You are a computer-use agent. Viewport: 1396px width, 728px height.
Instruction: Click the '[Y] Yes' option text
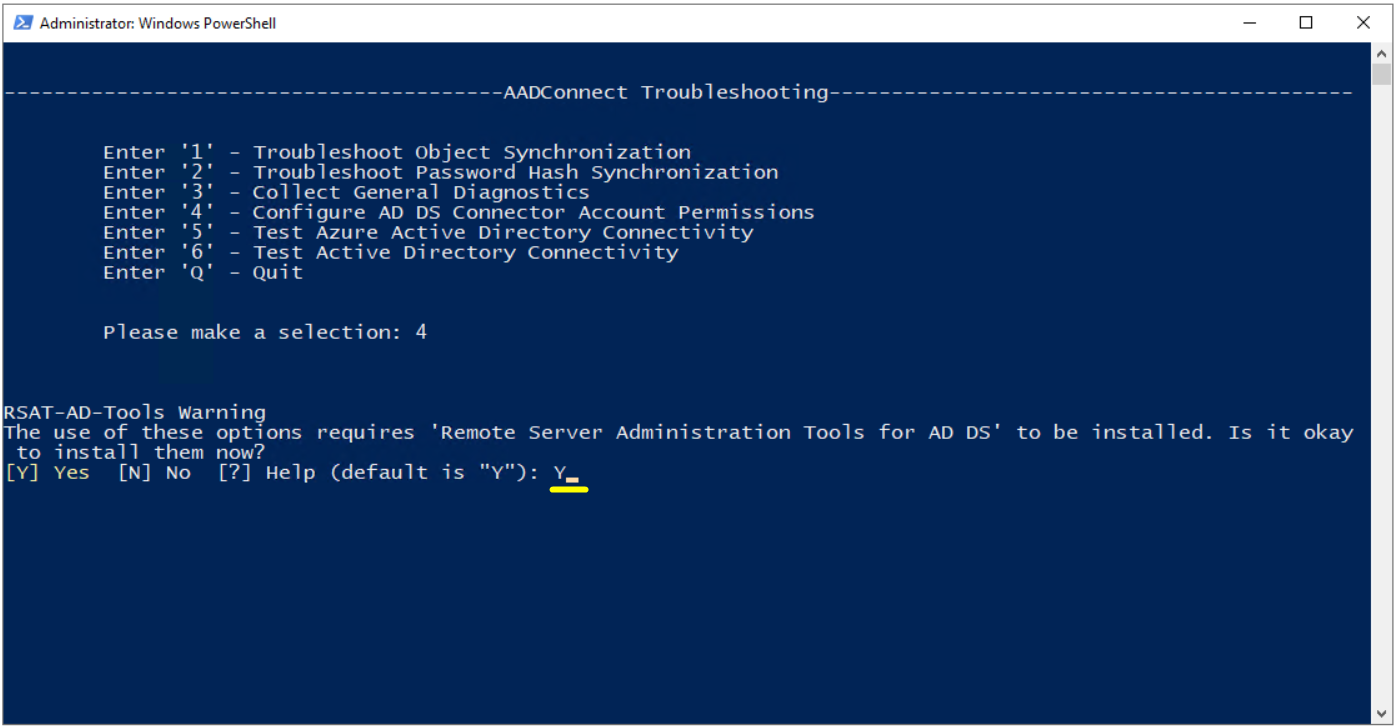(x=47, y=472)
